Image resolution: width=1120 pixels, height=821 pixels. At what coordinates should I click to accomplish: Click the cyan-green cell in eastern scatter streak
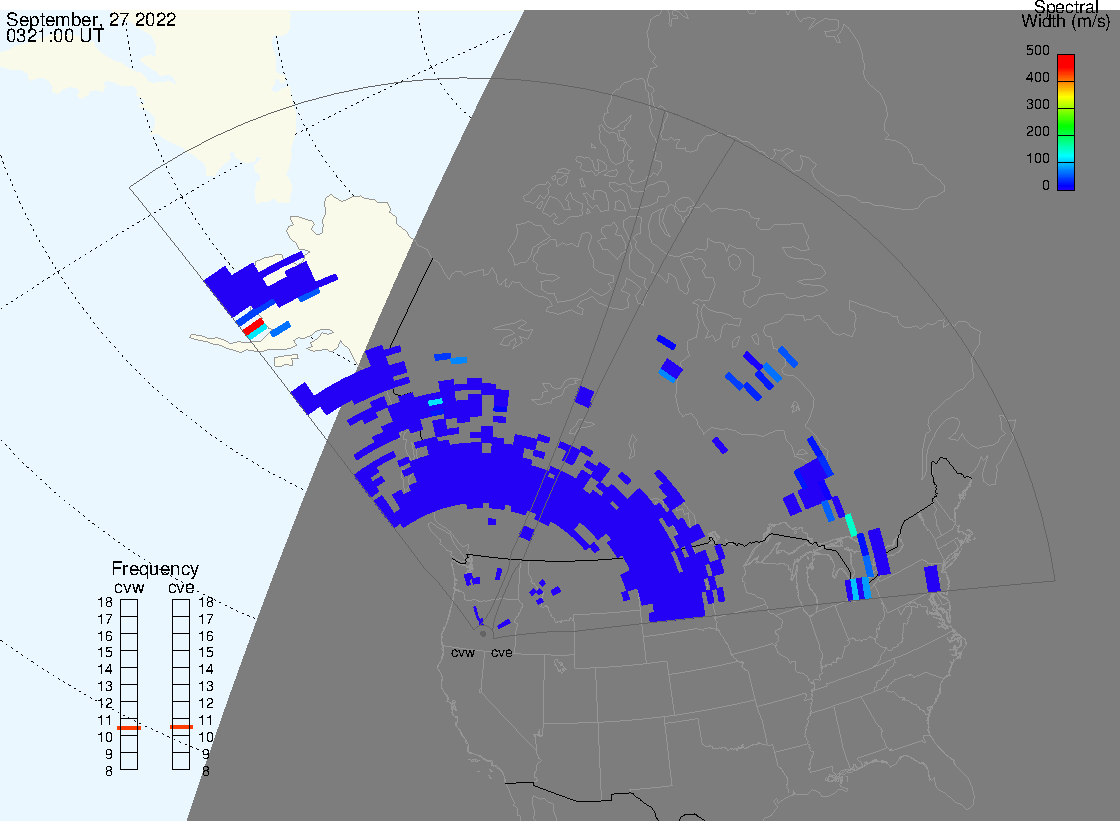tap(851, 525)
